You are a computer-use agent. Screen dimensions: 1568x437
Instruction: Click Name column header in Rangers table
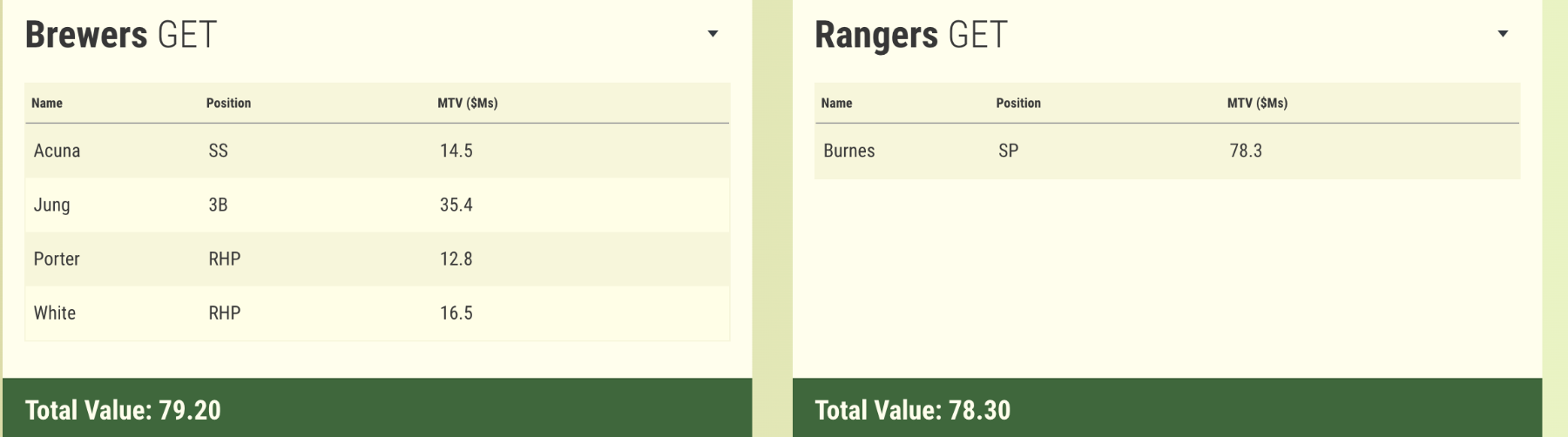coord(836,103)
